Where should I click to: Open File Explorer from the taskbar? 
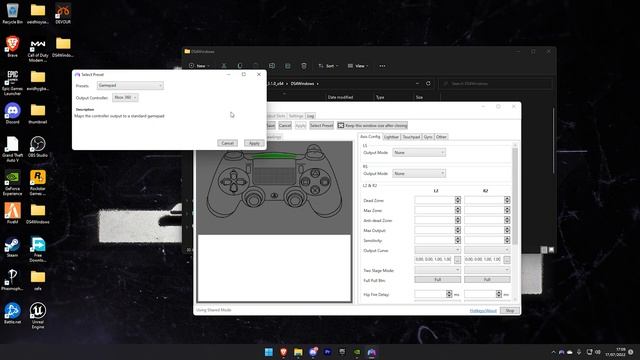coord(298,352)
